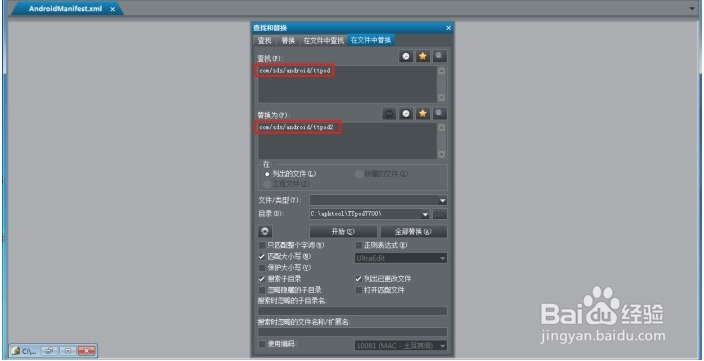Open the document tab list arrow at top right
The image size is (704, 361).
691,9
